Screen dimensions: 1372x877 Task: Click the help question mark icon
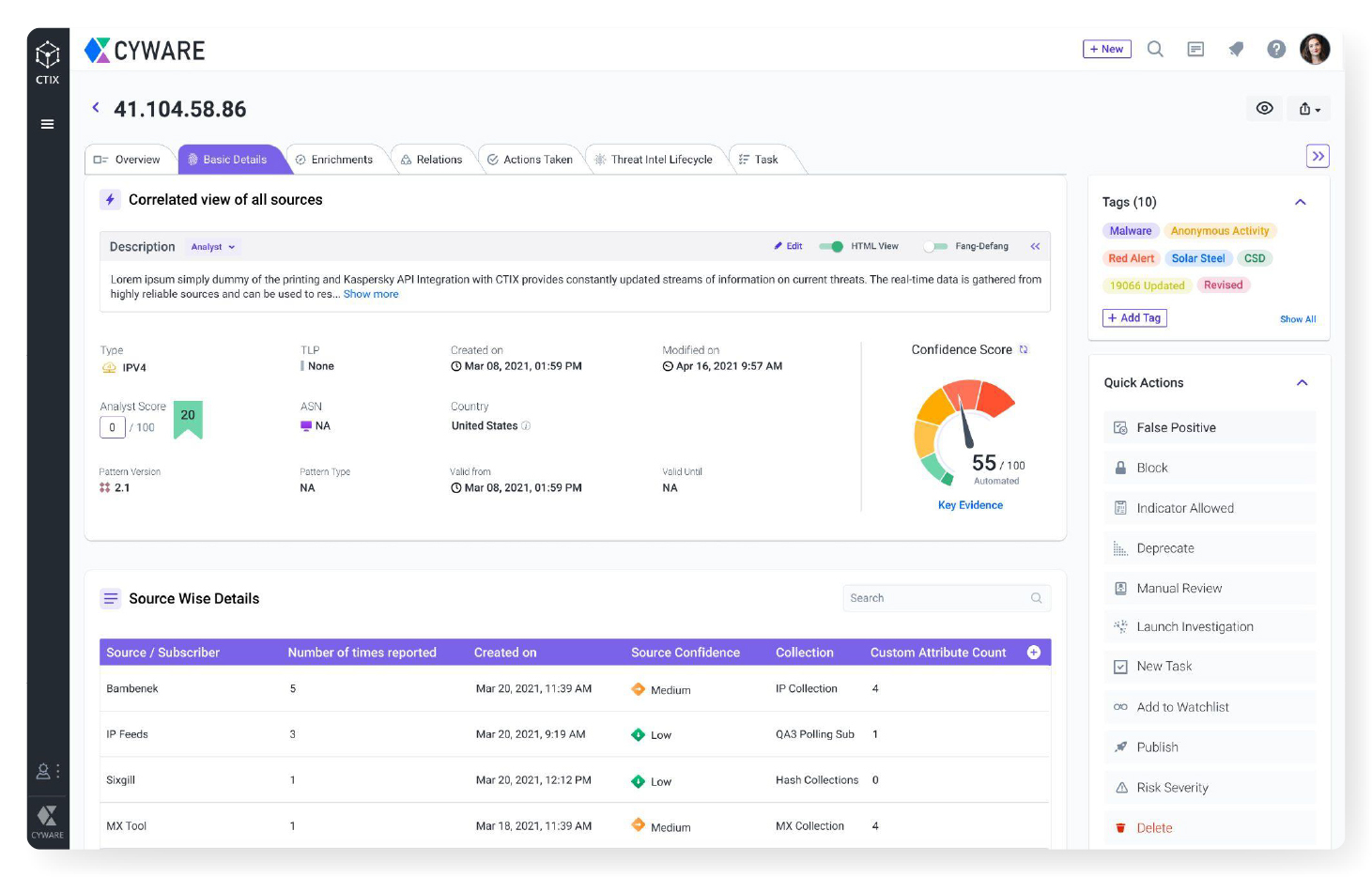pos(1275,49)
